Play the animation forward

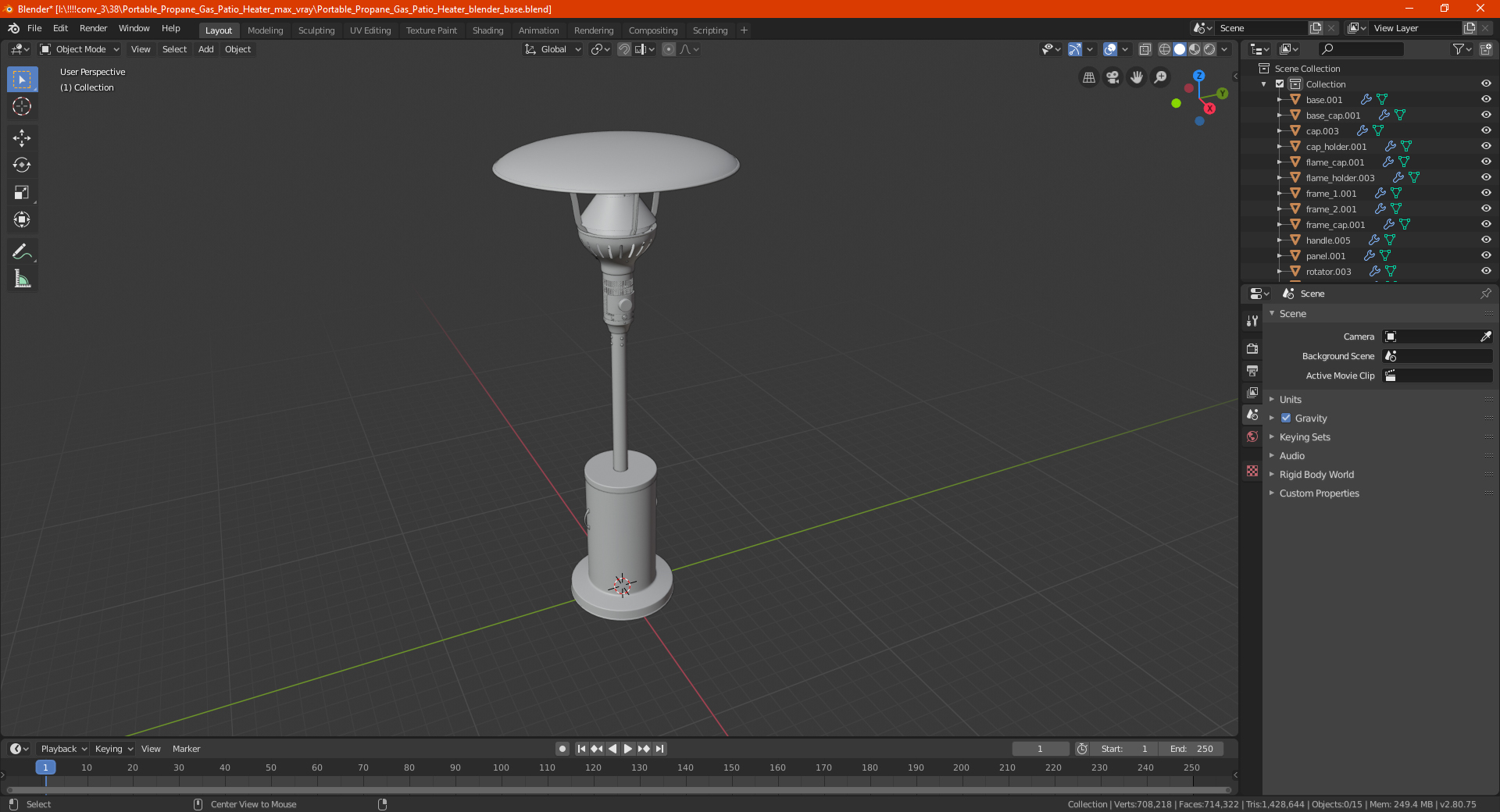(x=628, y=749)
